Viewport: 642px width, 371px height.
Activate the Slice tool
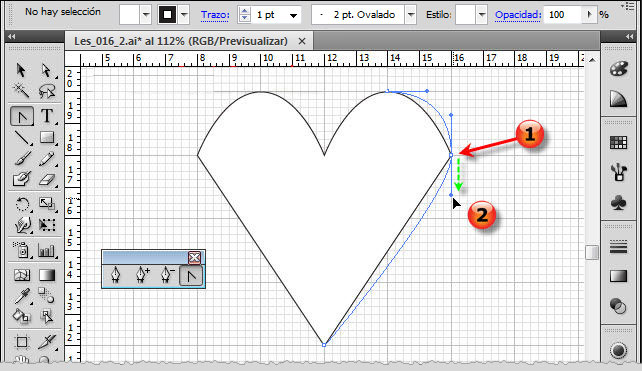pos(47,342)
